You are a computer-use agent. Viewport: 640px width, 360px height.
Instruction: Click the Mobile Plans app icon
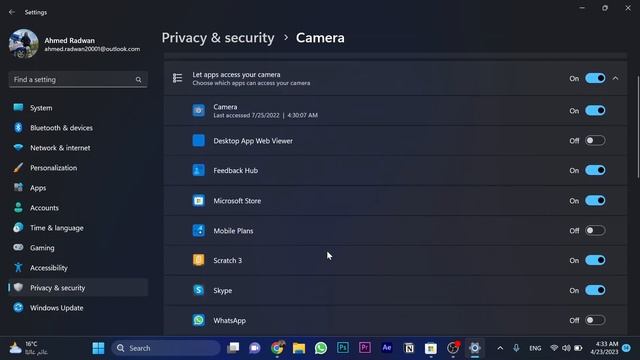point(199,230)
